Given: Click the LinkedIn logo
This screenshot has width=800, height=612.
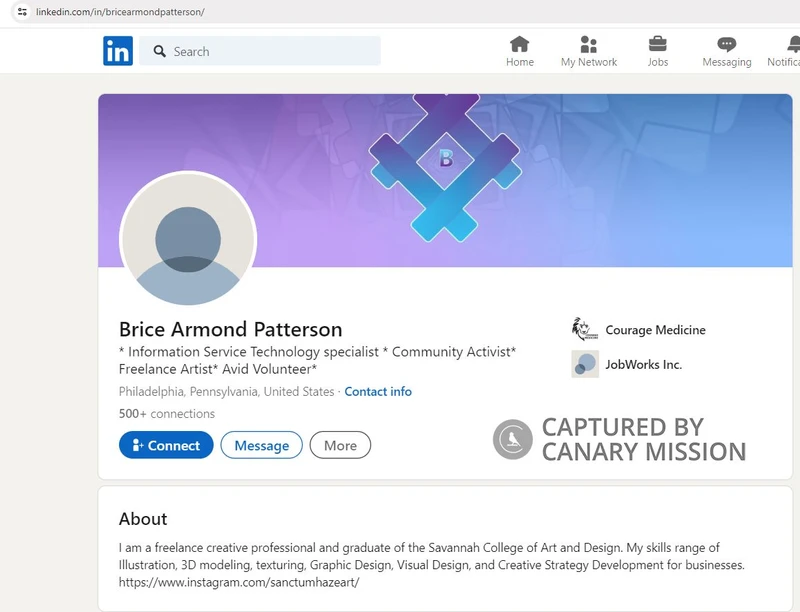Looking at the screenshot, I should point(117,50).
